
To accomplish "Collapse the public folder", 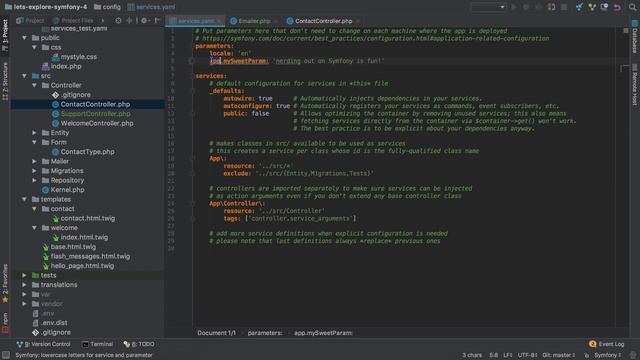I will tap(24, 38).
